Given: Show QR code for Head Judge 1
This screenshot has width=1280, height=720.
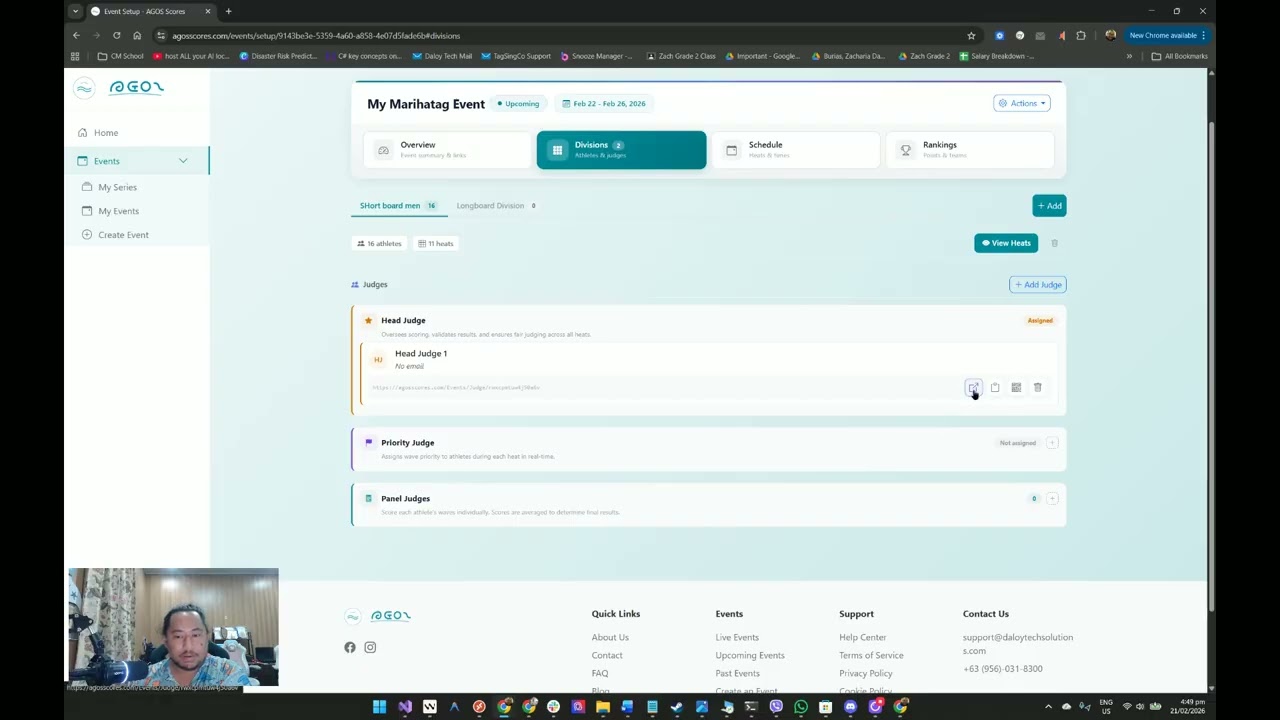Looking at the screenshot, I should 1016,388.
